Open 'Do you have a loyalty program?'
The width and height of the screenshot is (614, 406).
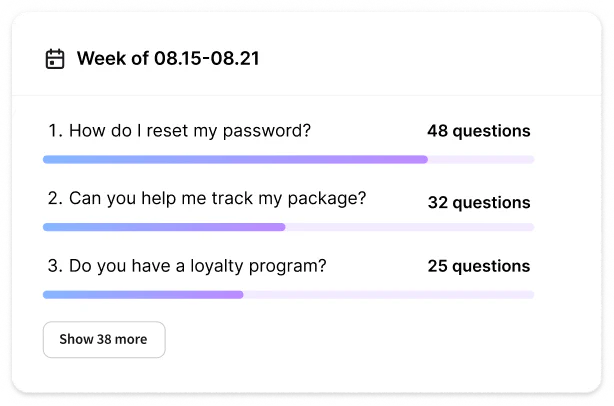coord(197,267)
